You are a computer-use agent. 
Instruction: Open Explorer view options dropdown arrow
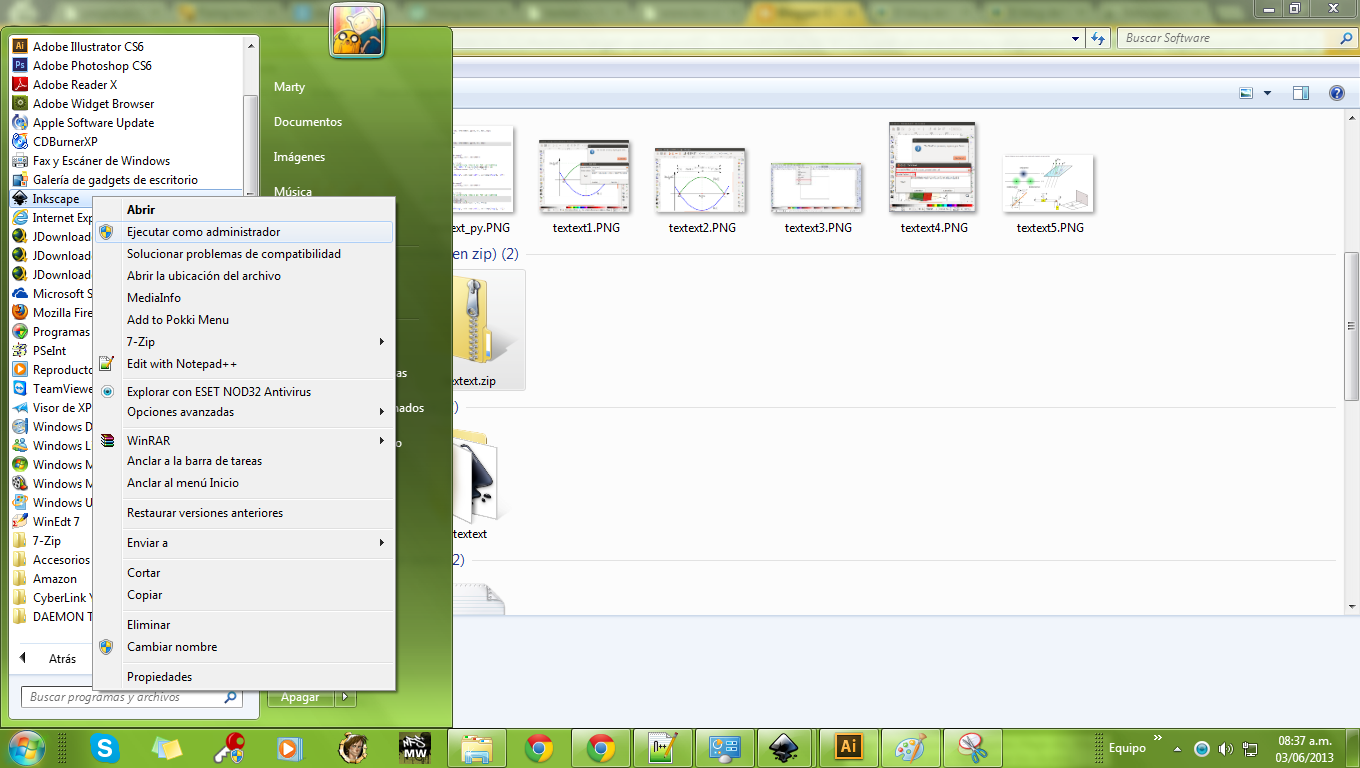coord(1268,93)
